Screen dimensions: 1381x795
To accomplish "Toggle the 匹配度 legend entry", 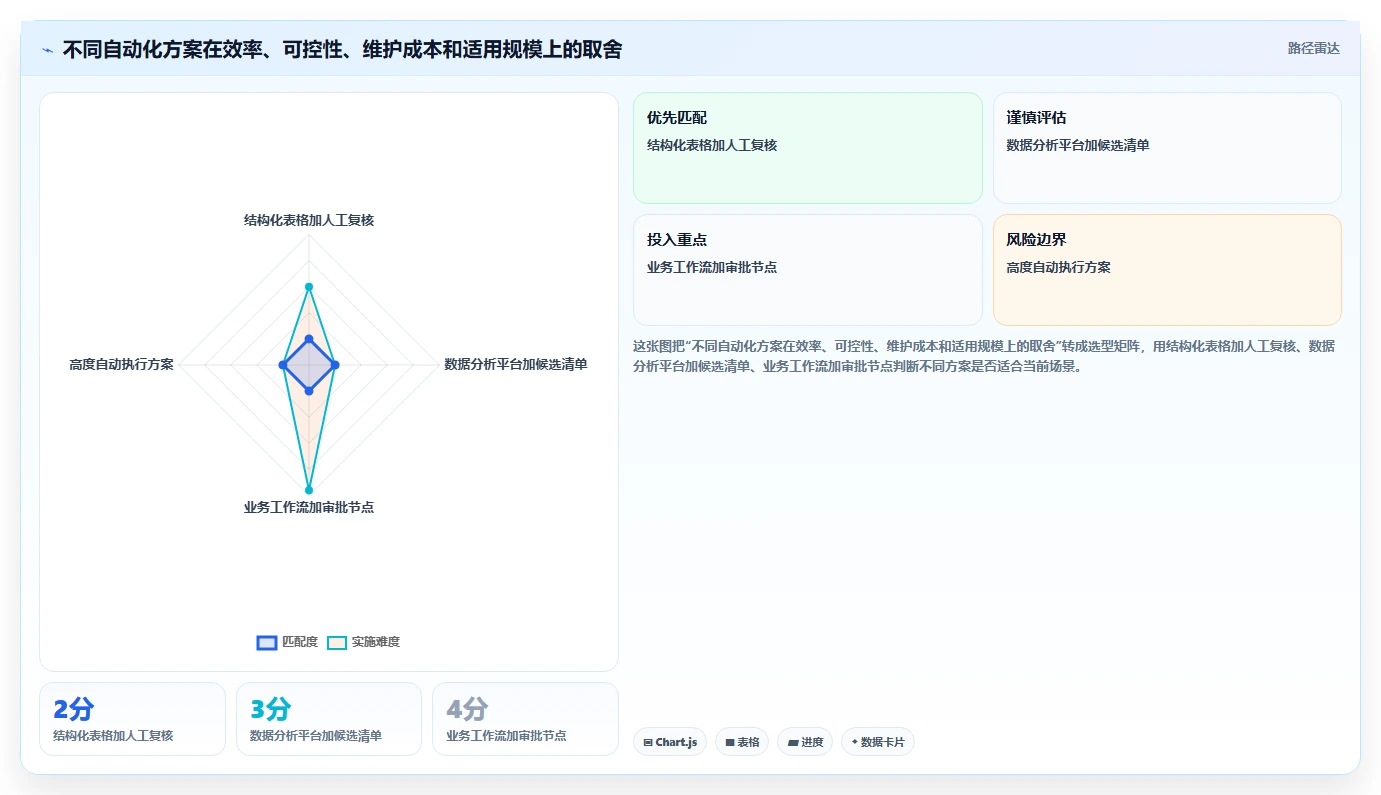I will point(287,642).
